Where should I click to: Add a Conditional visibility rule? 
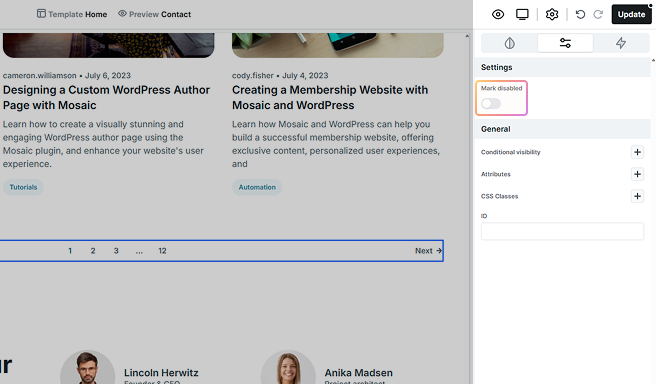coord(637,152)
